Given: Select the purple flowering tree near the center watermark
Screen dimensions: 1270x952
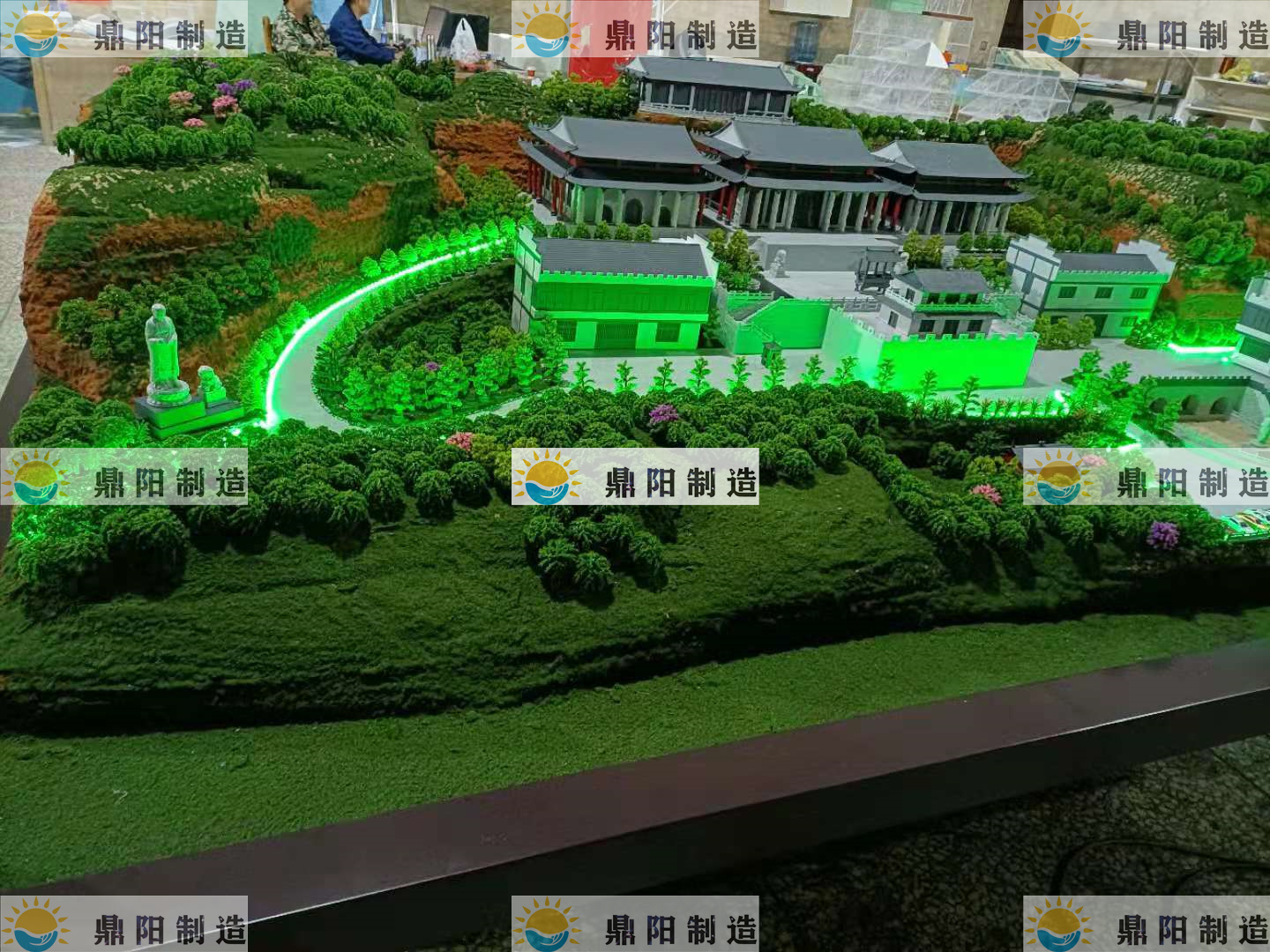Looking at the screenshot, I should [662, 413].
